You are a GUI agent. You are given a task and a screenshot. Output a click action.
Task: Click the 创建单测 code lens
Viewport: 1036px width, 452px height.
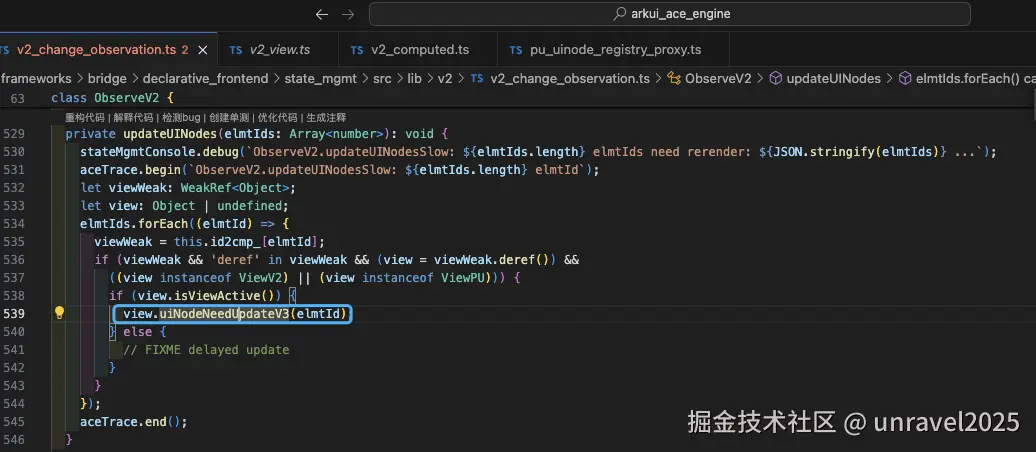click(x=229, y=118)
